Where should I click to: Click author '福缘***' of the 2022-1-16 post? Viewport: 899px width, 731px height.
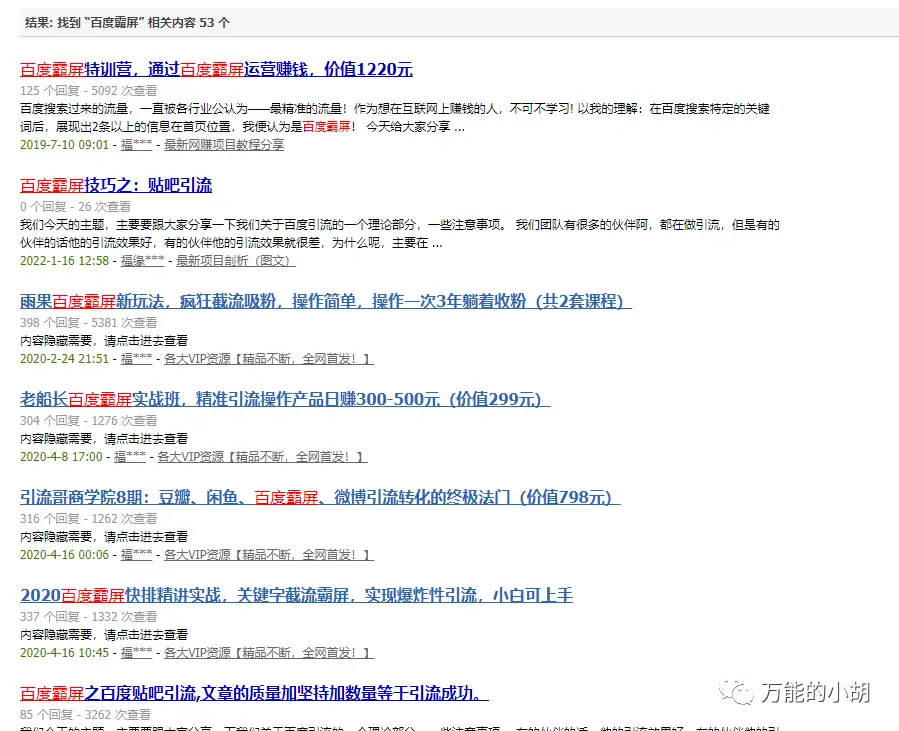click(x=142, y=260)
